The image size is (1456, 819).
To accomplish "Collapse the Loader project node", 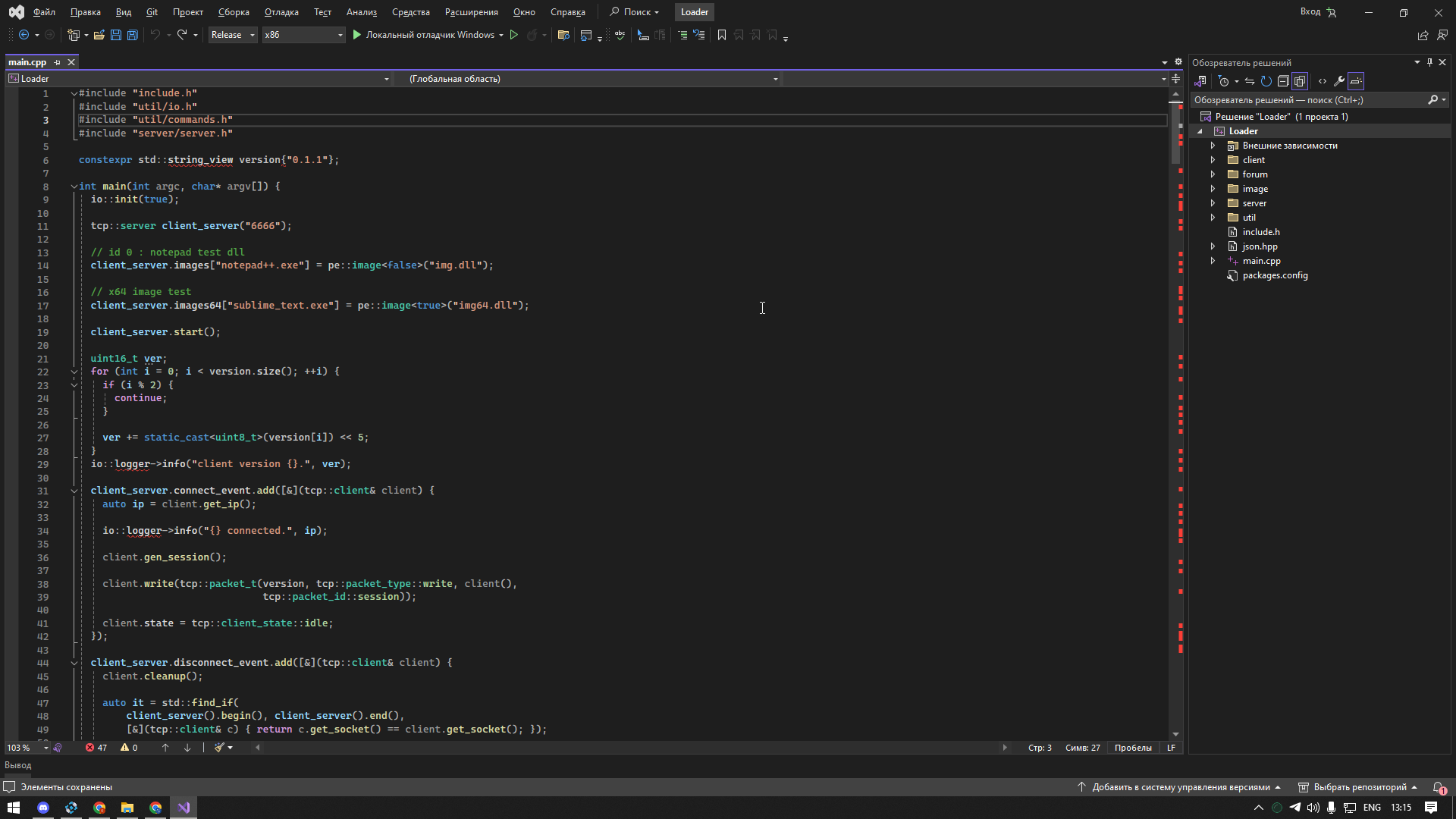I will pos(1200,131).
